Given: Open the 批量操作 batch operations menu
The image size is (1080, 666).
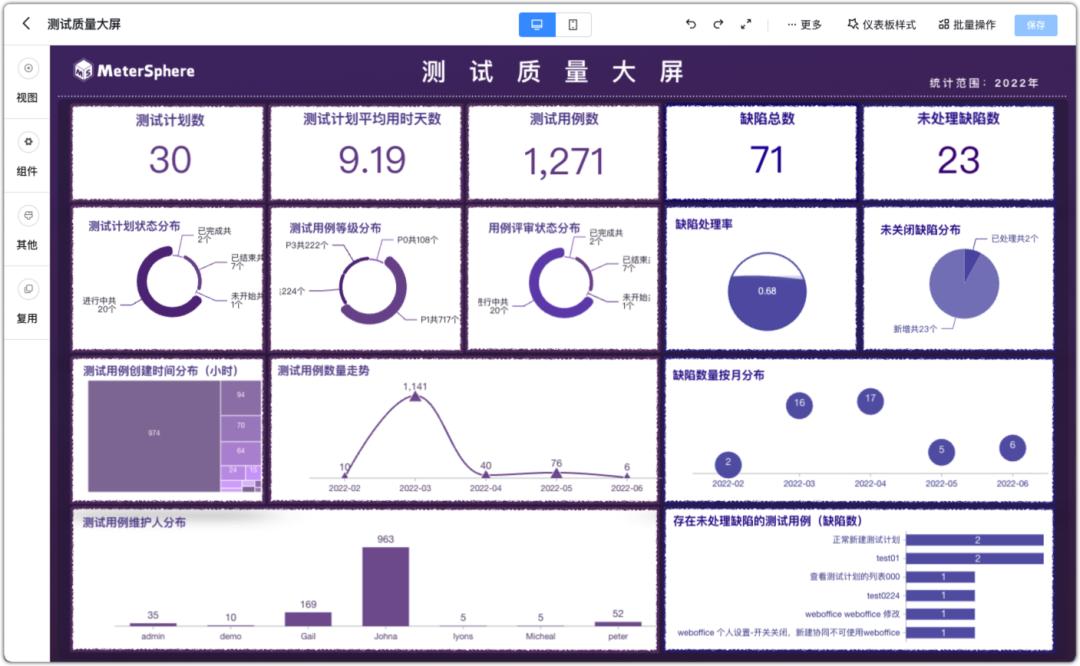Looking at the screenshot, I should click(968, 24).
